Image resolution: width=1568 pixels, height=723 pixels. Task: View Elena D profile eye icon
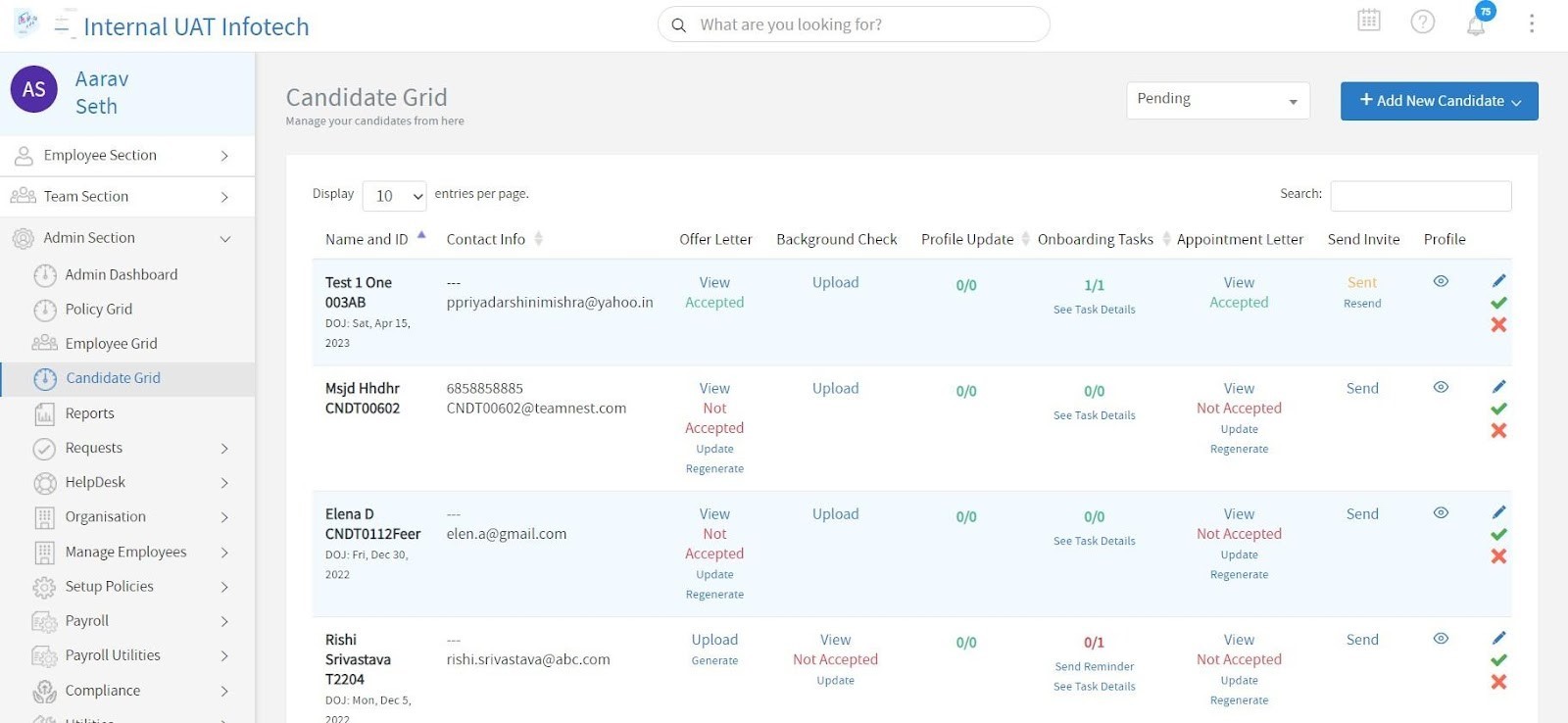pos(1441,512)
